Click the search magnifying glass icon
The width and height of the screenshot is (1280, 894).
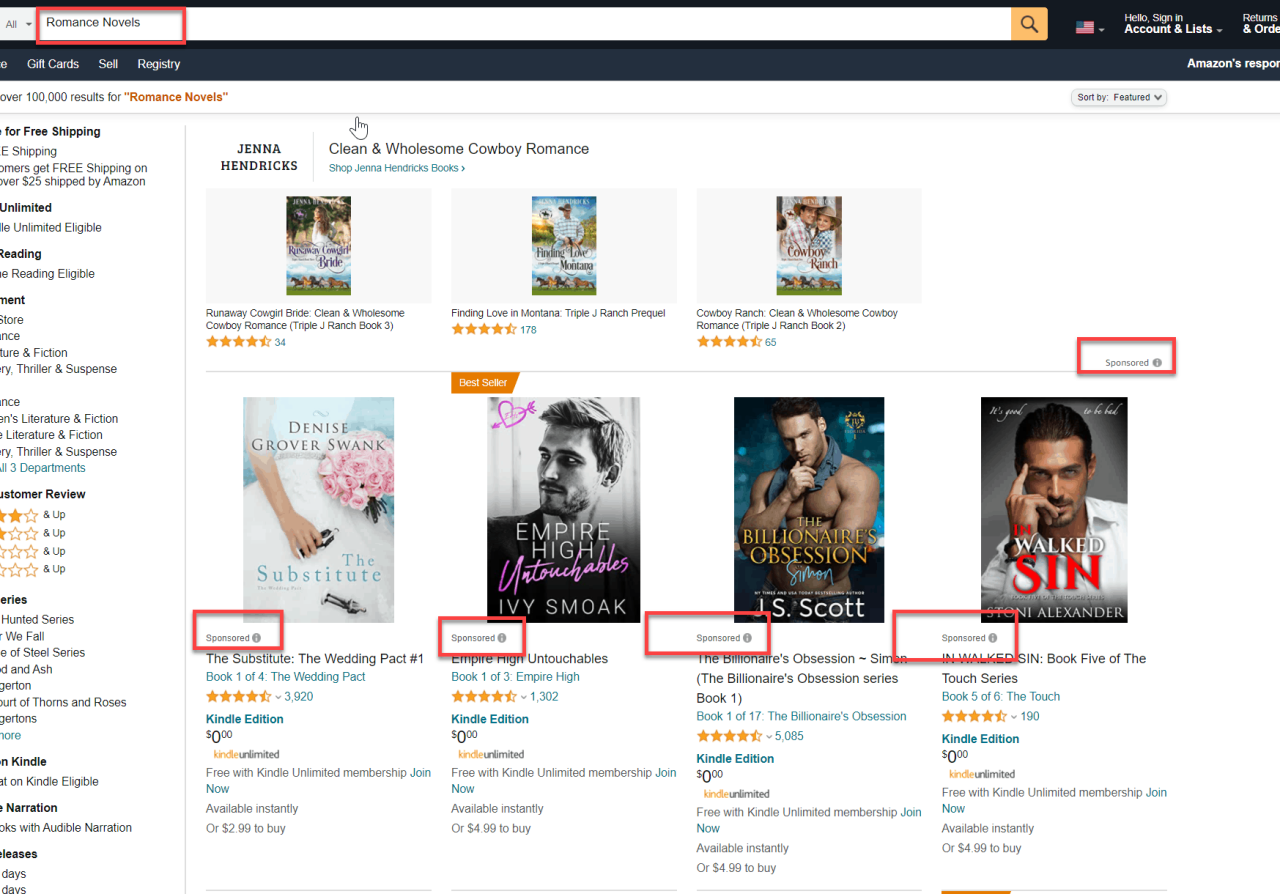1029,22
